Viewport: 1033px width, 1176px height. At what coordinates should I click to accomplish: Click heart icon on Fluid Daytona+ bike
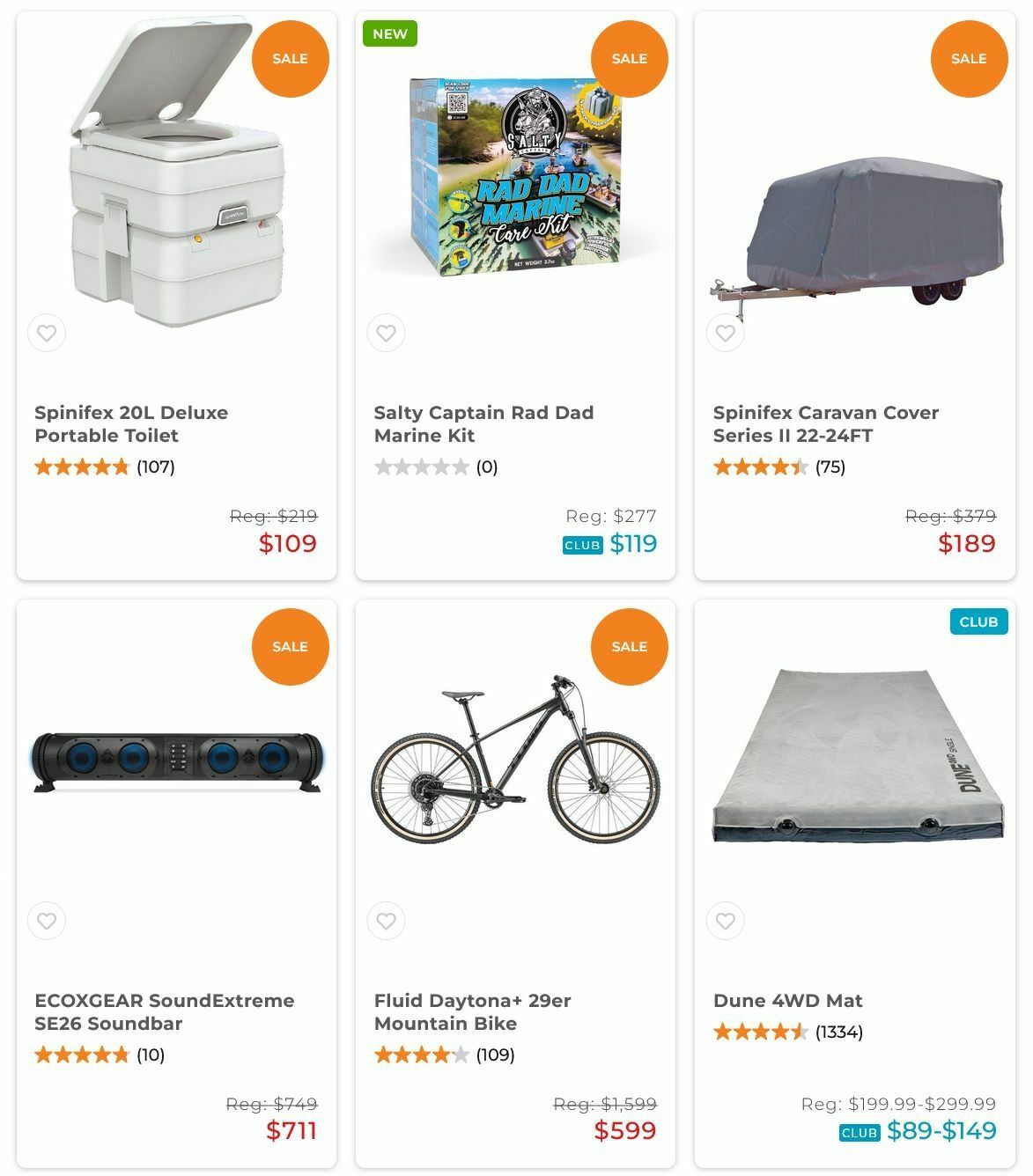(x=386, y=922)
